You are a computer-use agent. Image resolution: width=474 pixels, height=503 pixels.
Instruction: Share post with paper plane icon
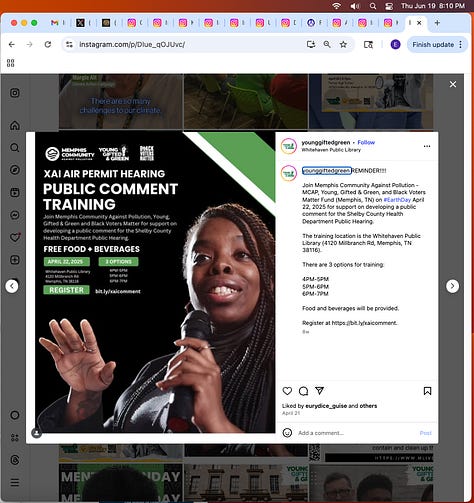[319, 391]
